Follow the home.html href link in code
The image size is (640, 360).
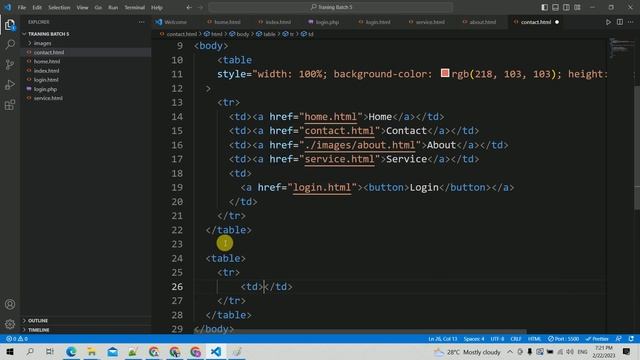click(x=331, y=117)
